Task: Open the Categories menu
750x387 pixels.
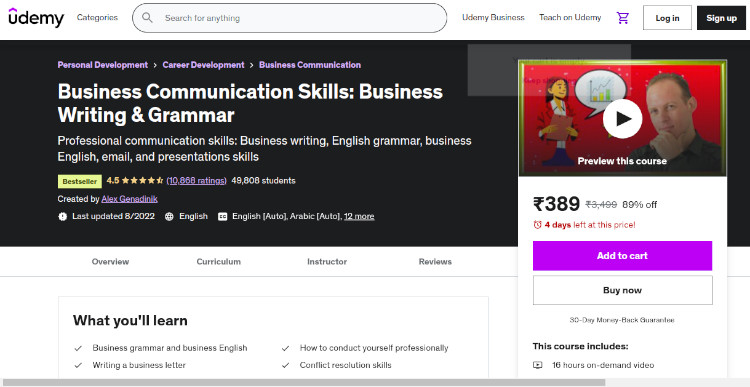Action: (x=97, y=18)
